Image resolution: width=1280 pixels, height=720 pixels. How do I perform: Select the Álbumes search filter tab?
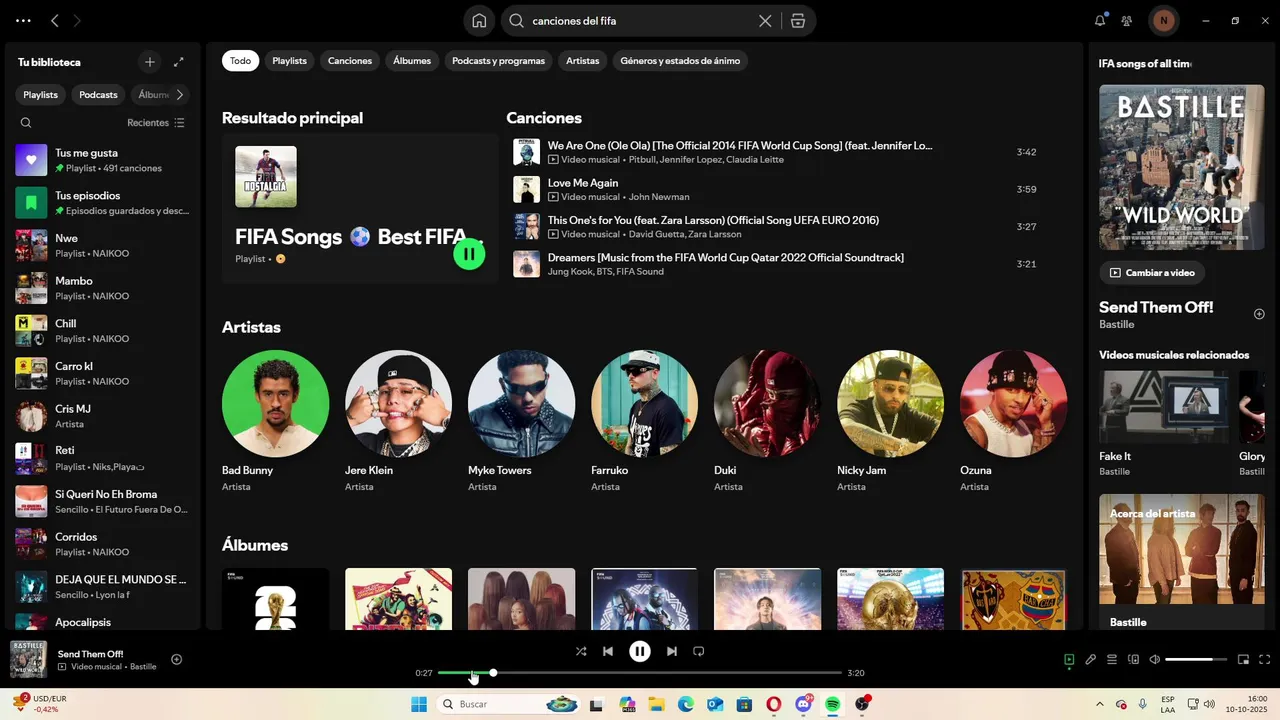click(412, 61)
